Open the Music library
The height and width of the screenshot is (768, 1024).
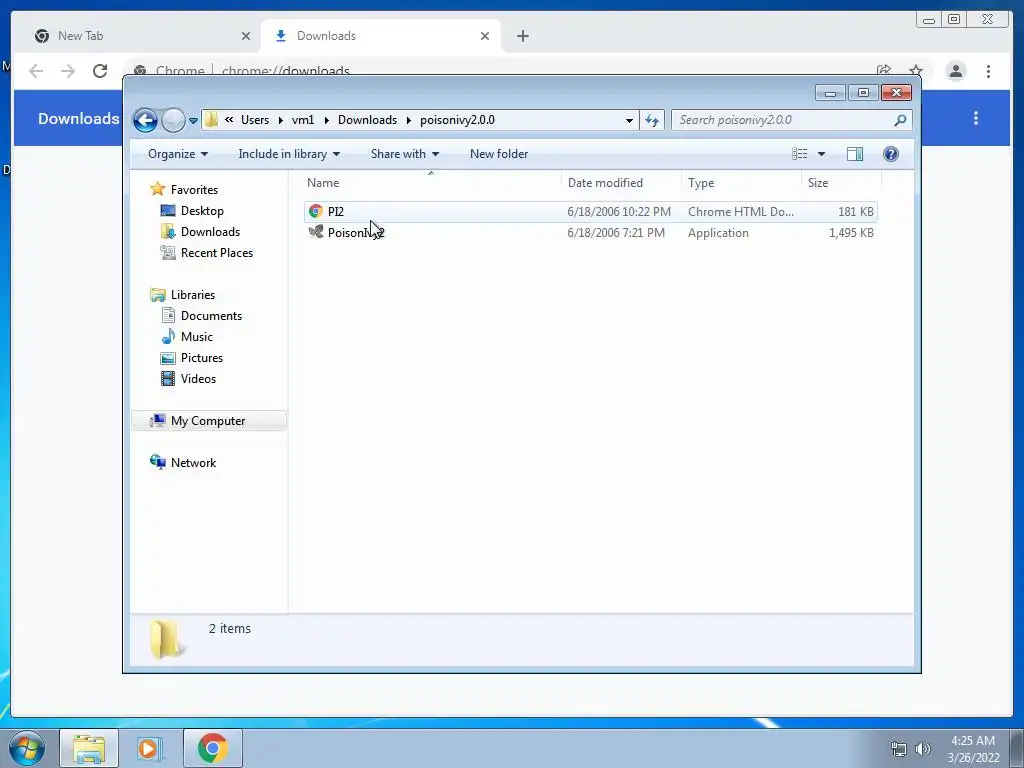(197, 336)
